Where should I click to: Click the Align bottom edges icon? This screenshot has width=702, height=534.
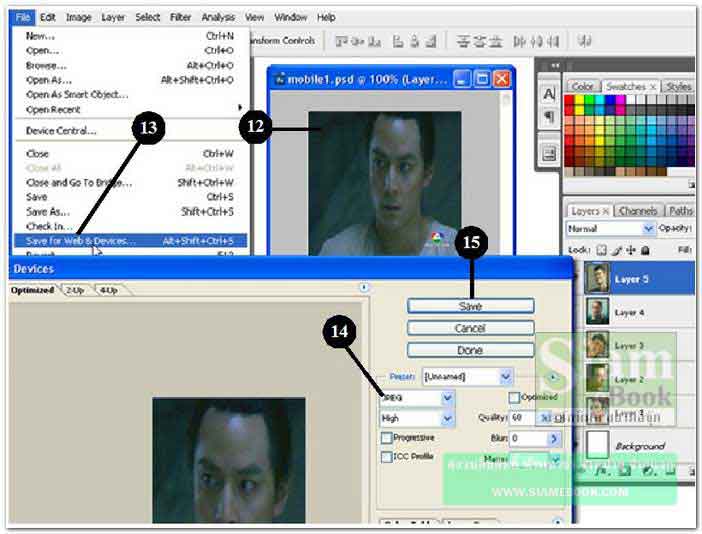coord(374,42)
